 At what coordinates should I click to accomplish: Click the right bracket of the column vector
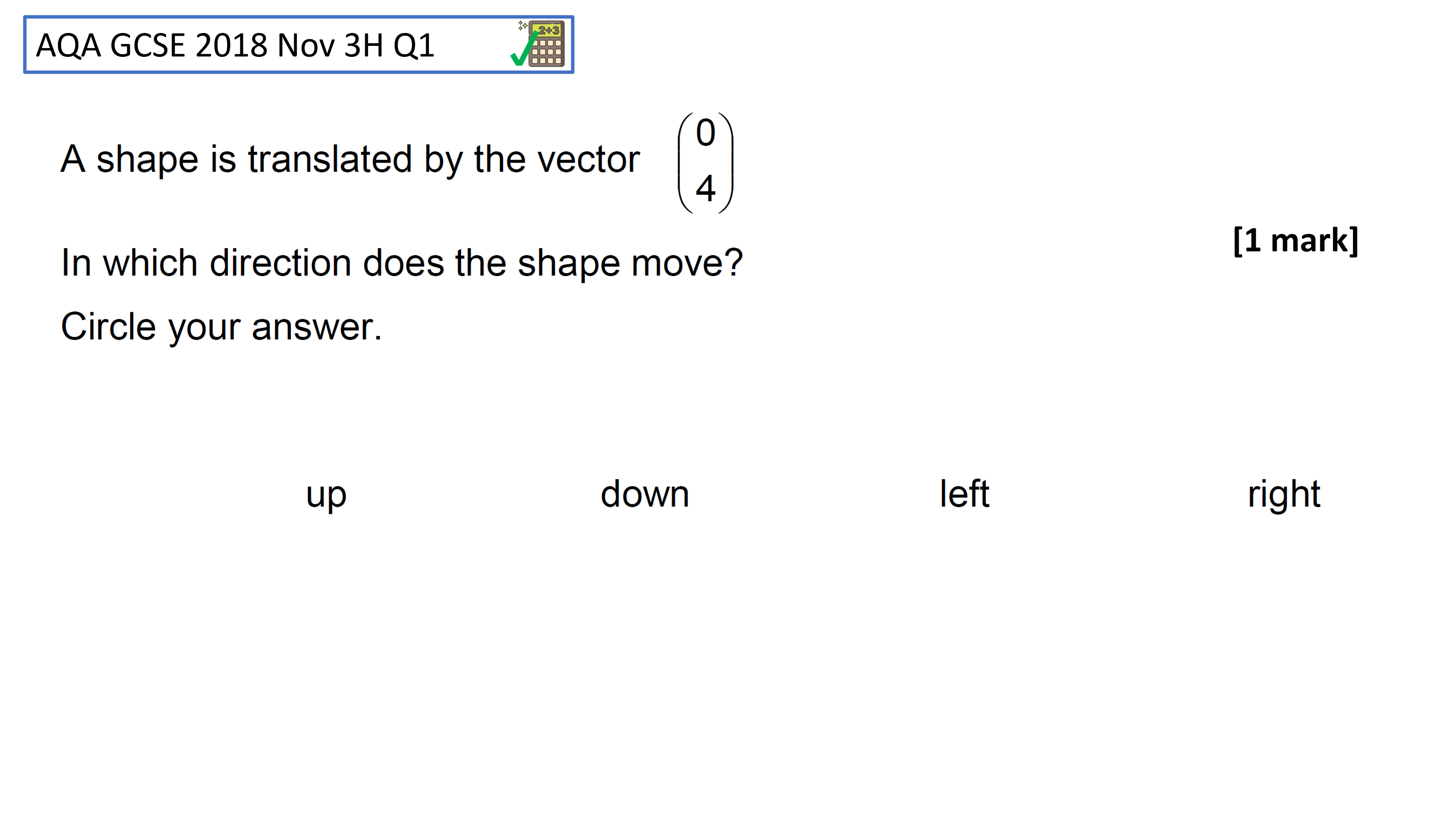726,163
